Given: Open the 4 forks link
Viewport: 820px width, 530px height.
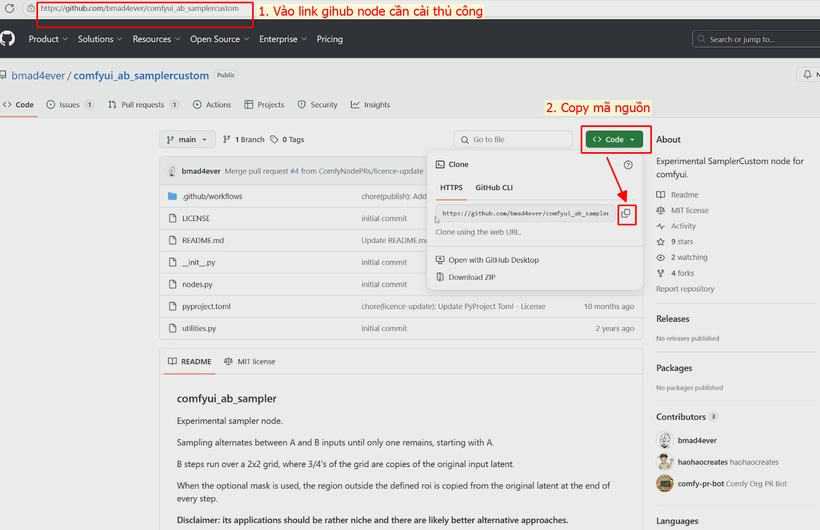Looking at the screenshot, I should pyautogui.click(x=675, y=273).
